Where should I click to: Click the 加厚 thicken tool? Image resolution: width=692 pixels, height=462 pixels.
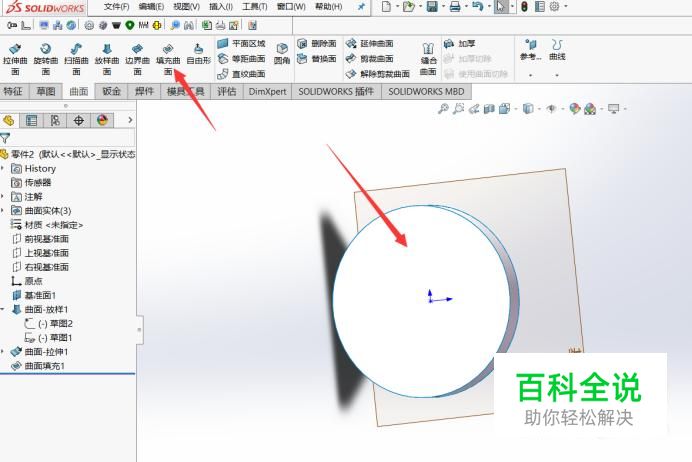pos(459,43)
